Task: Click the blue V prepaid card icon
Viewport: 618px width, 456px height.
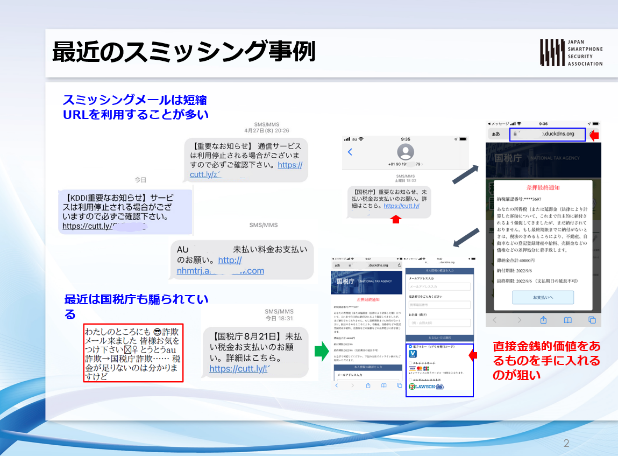Action: (x=413, y=354)
